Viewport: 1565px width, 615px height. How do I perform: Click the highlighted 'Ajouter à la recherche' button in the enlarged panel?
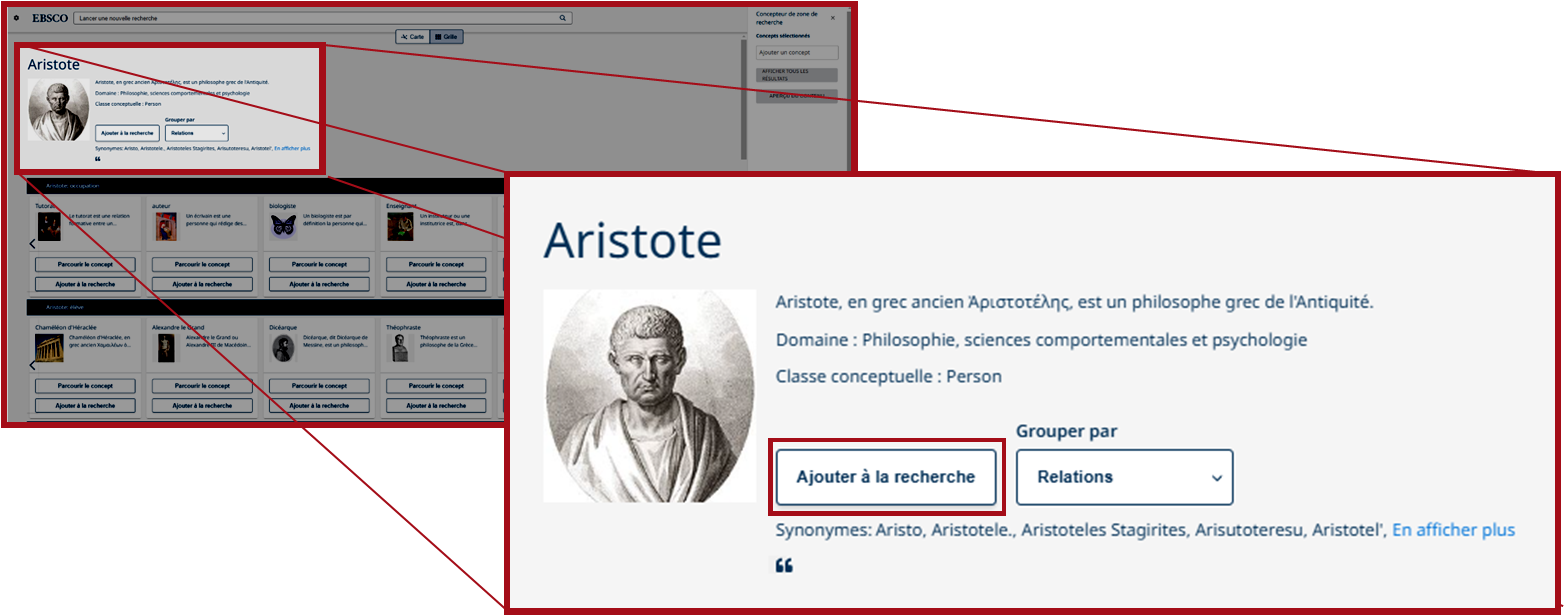[885, 477]
